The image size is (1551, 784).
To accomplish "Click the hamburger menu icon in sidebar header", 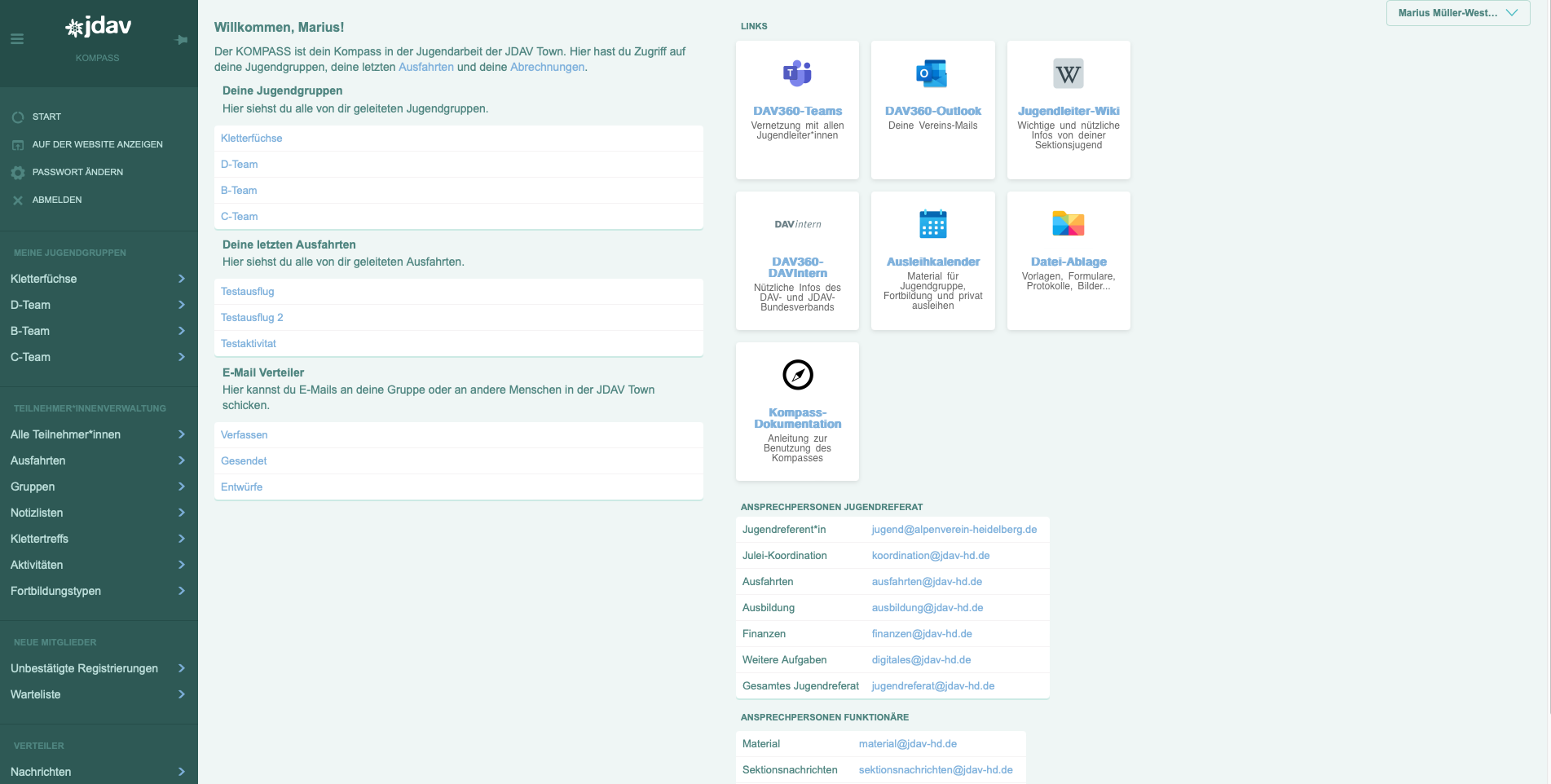I will point(17,39).
